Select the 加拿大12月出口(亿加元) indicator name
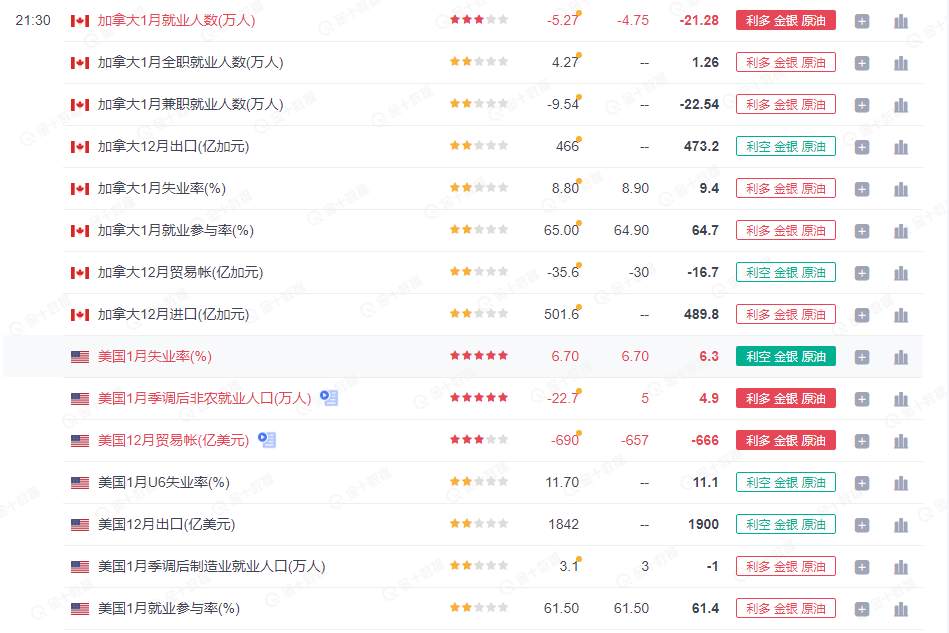 coord(173,146)
